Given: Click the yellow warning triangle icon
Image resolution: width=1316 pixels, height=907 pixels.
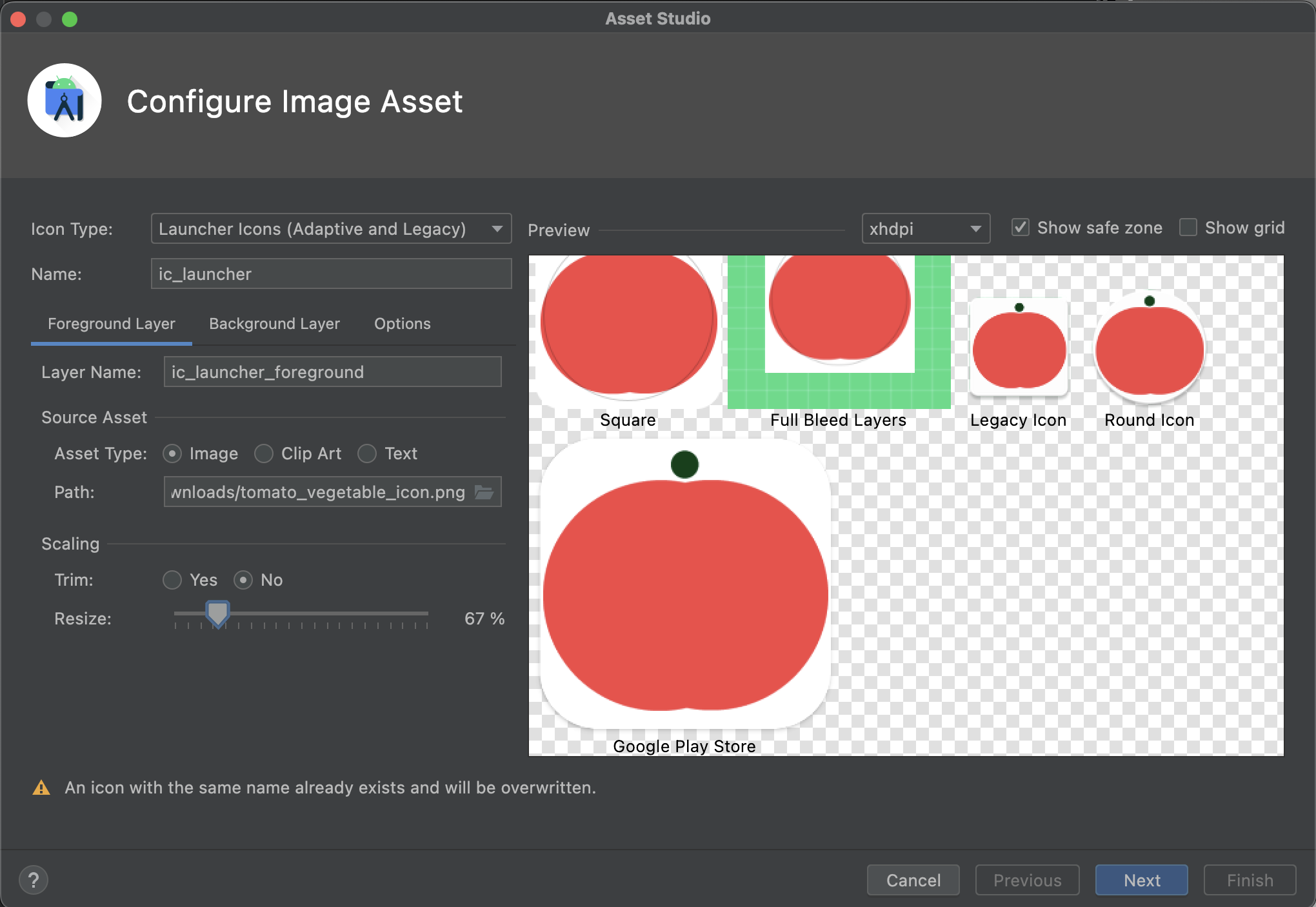Looking at the screenshot, I should tap(41, 788).
